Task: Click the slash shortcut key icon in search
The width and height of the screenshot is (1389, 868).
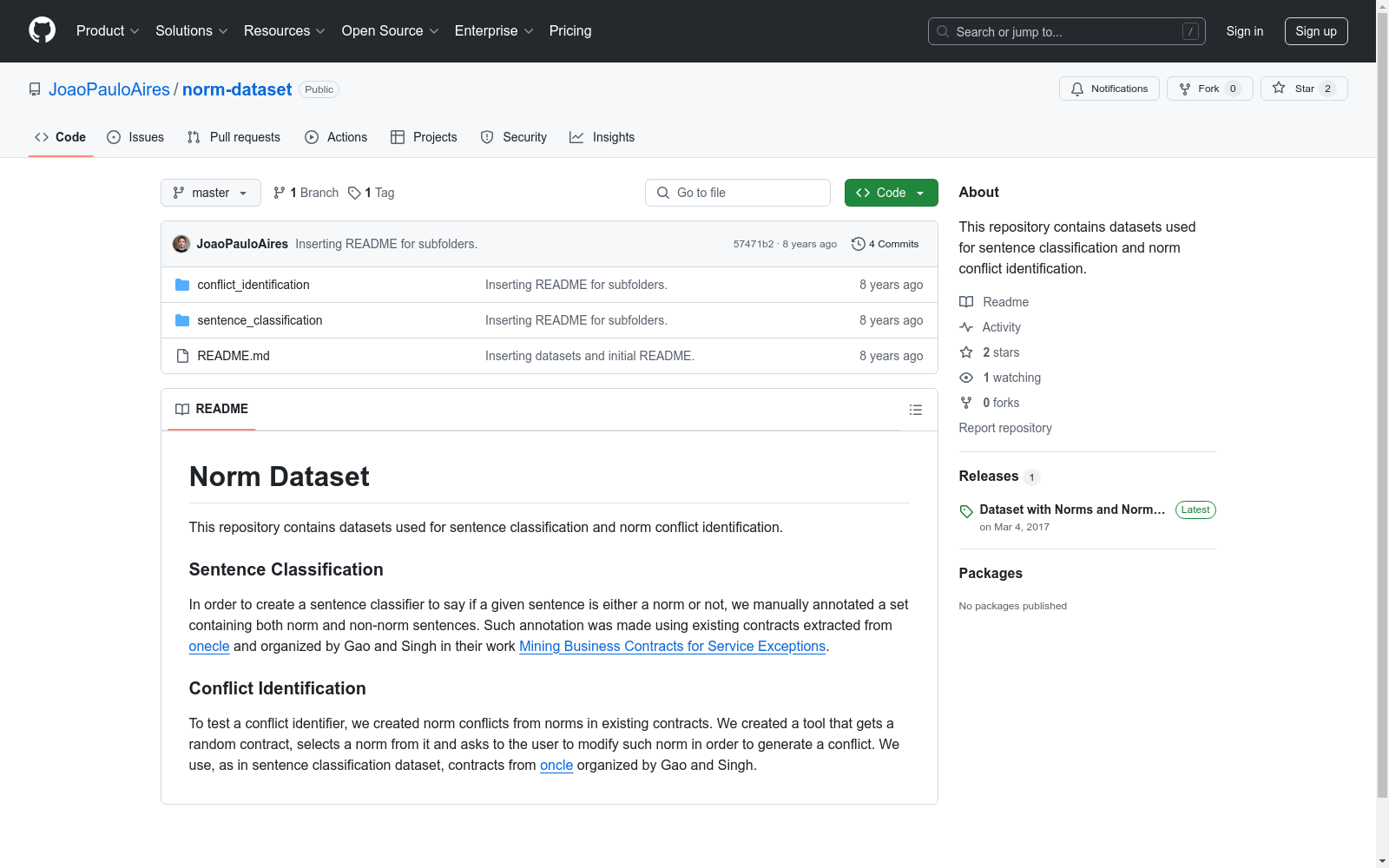Action: point(1190,31)
